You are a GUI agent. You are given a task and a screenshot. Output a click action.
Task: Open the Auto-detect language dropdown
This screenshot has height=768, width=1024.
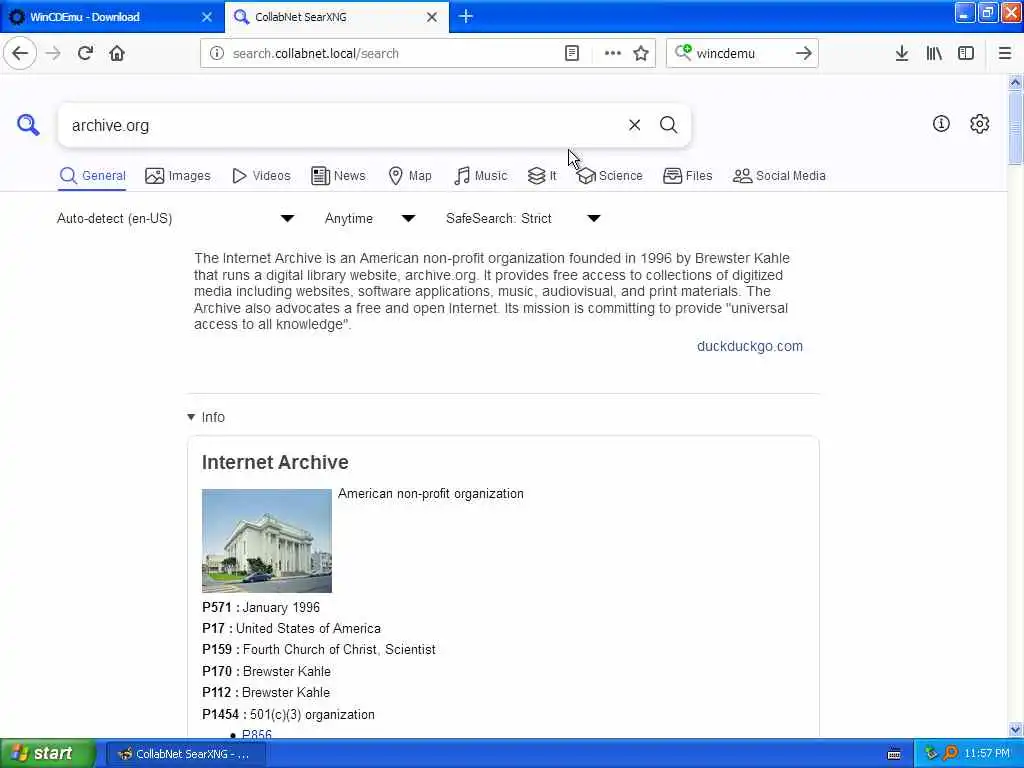point(175,218)
